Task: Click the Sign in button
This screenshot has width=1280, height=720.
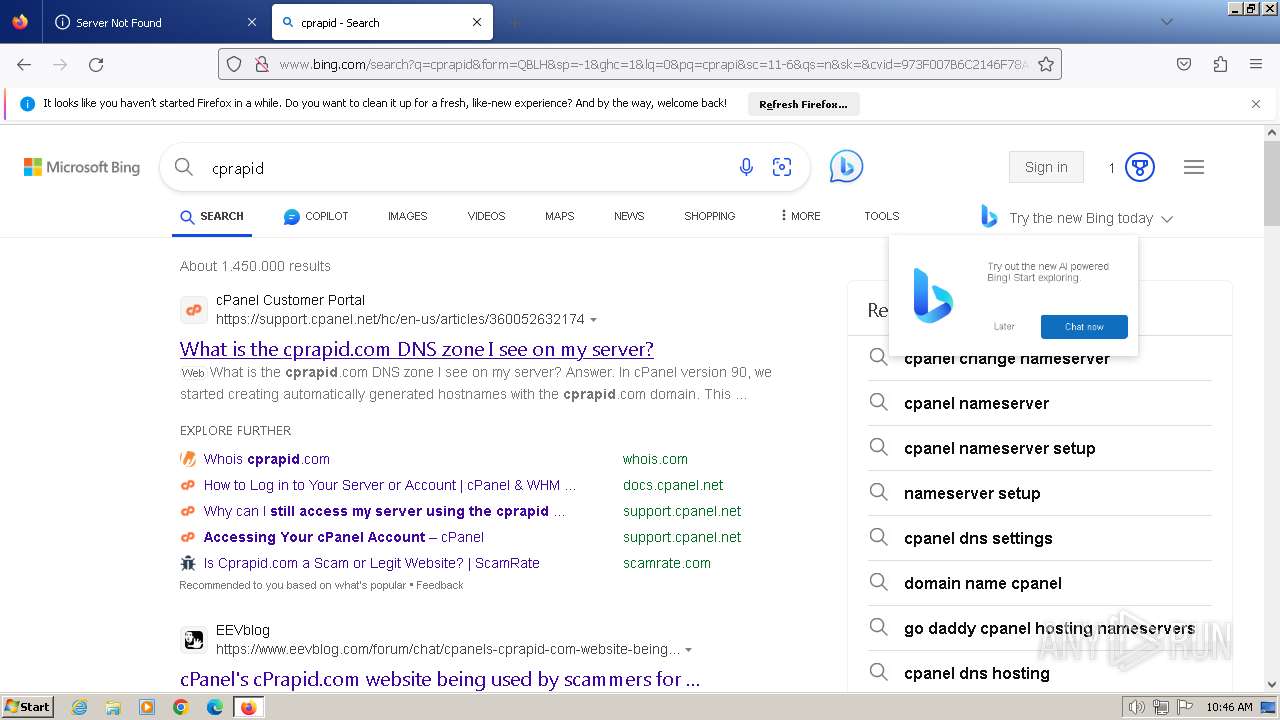Action: (1046, 167)
